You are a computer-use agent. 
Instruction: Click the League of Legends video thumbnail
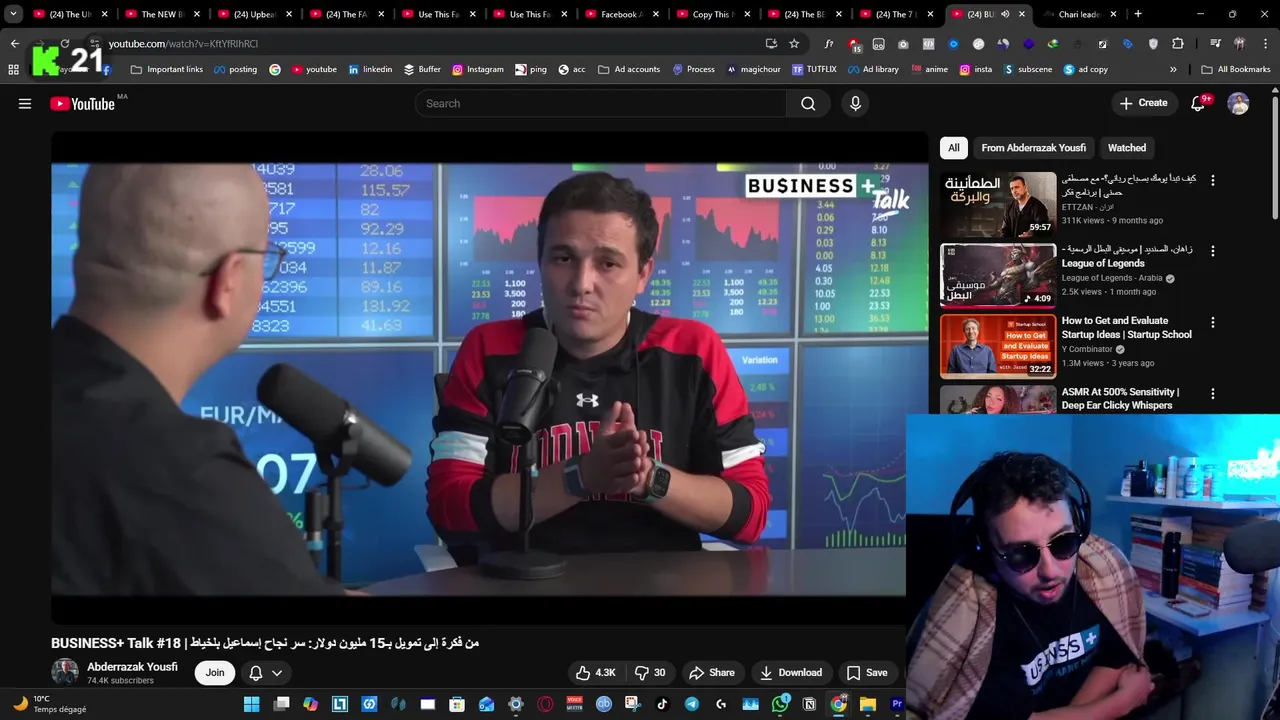[x=998, y=275]
